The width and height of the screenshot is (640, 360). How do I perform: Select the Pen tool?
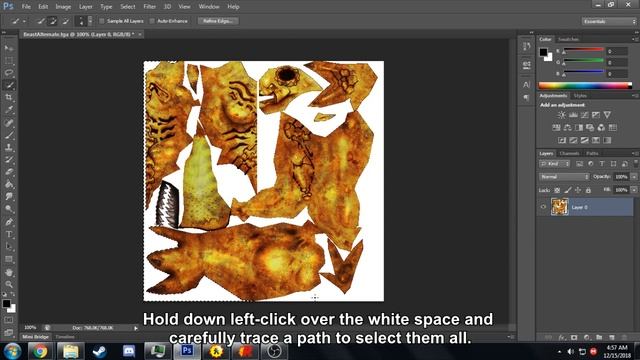click(x=9, y=222)
